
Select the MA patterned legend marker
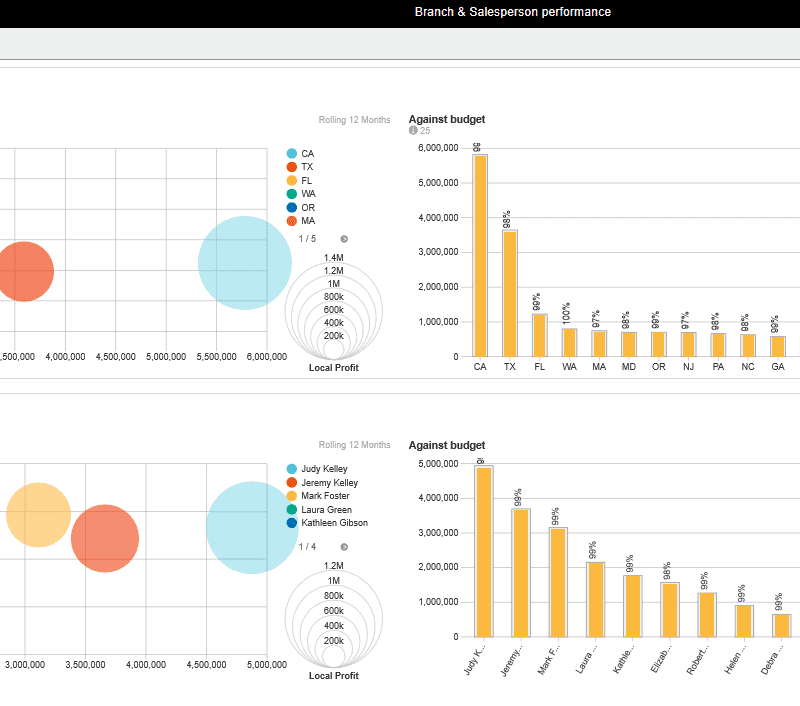[x=293, y=221]
